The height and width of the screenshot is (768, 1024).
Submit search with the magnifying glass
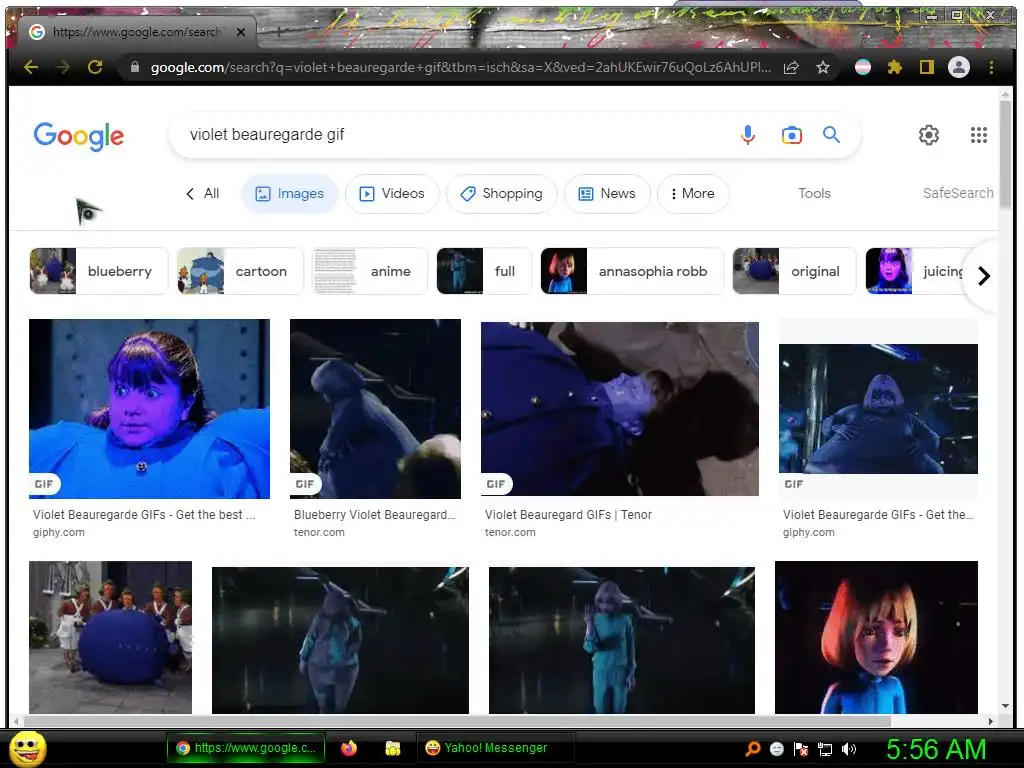click(x=831, y=135)
